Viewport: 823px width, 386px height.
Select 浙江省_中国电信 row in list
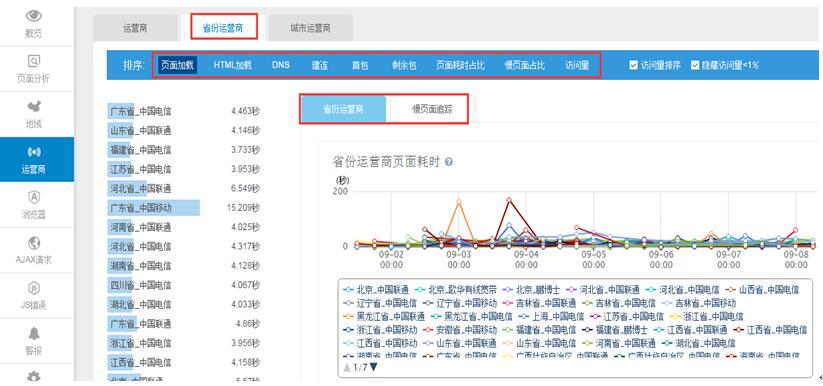[184, 343]
